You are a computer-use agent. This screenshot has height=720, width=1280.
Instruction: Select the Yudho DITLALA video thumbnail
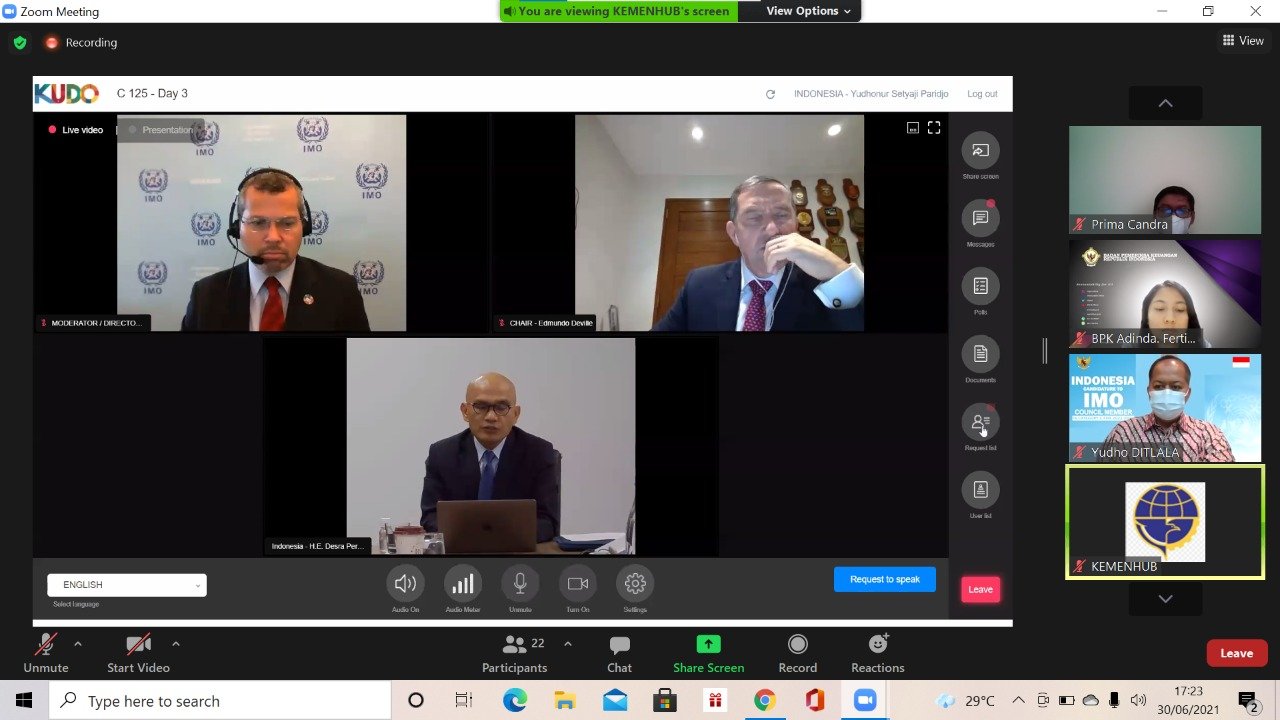[x=1164, y=408]
